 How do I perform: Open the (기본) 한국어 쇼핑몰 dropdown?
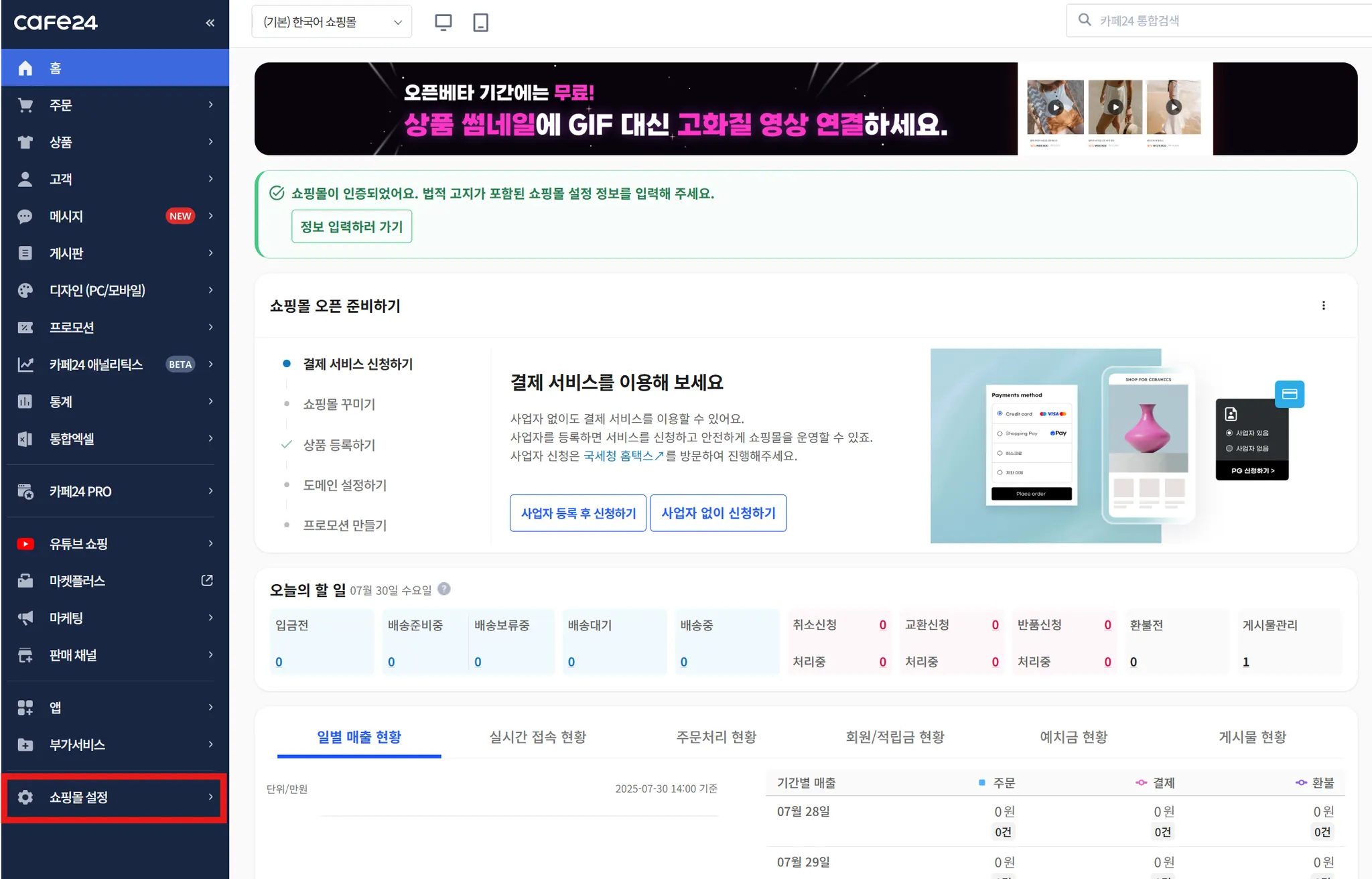[x=332, y=22]
